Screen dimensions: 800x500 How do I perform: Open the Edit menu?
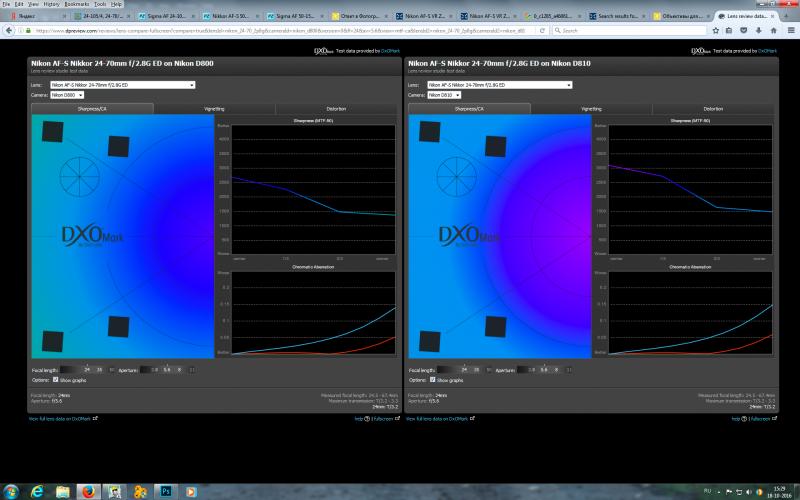[x=19, y=4]
